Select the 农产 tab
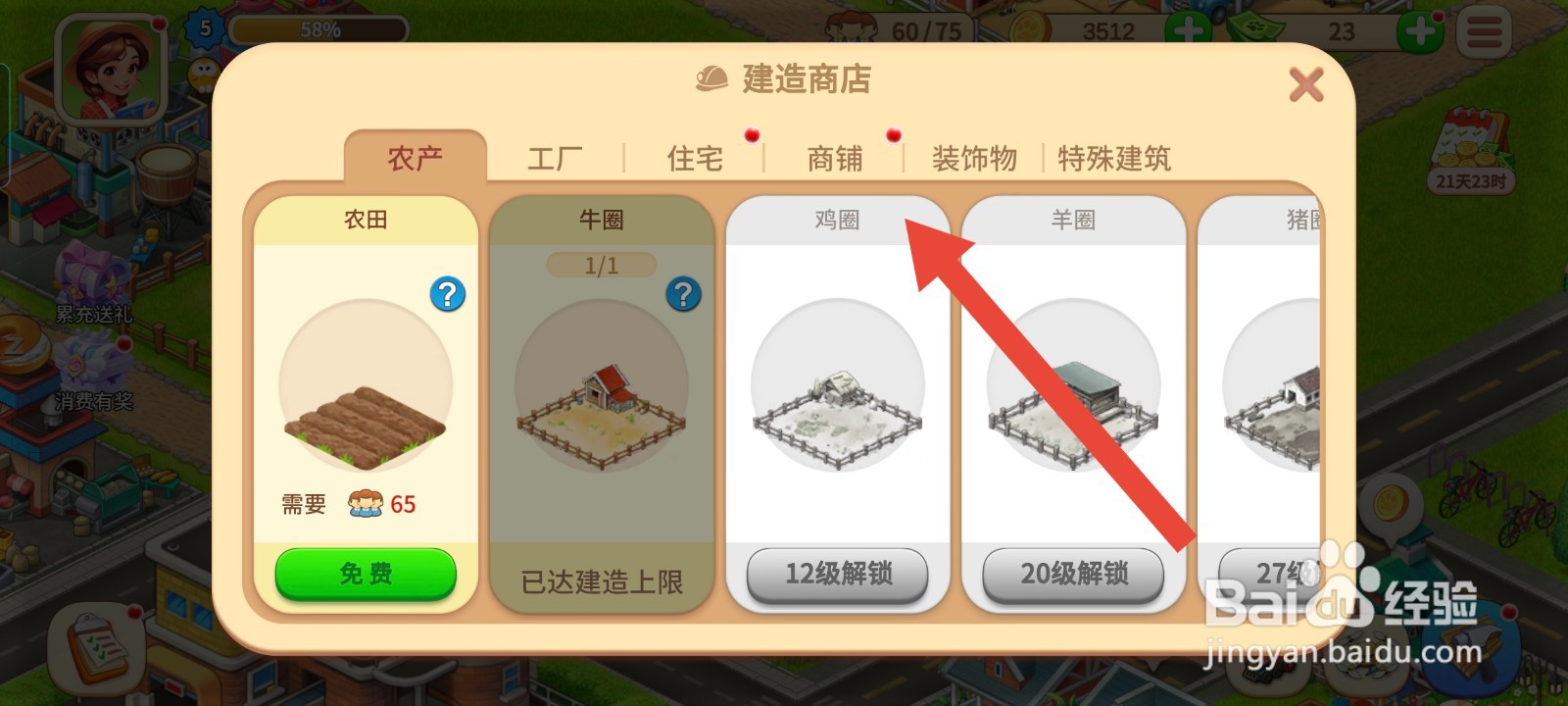 point(416,157)
